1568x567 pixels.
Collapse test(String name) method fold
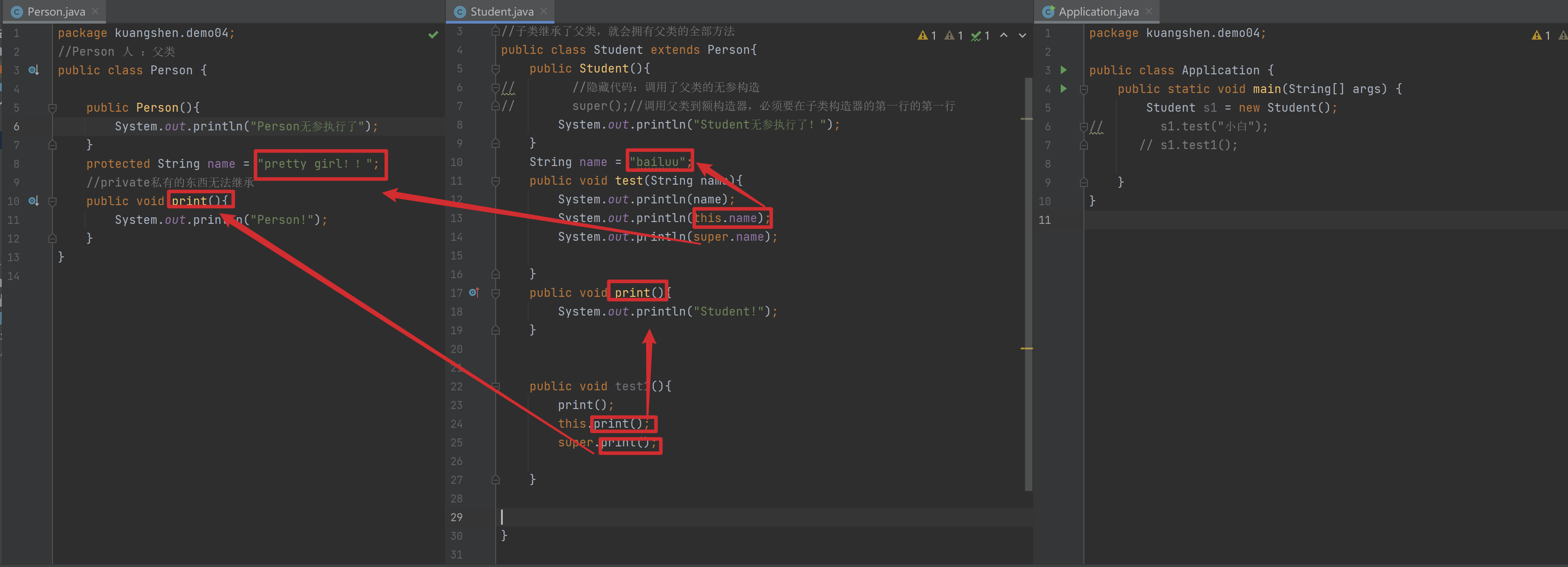pyautogui.click(x=496, y=181)
